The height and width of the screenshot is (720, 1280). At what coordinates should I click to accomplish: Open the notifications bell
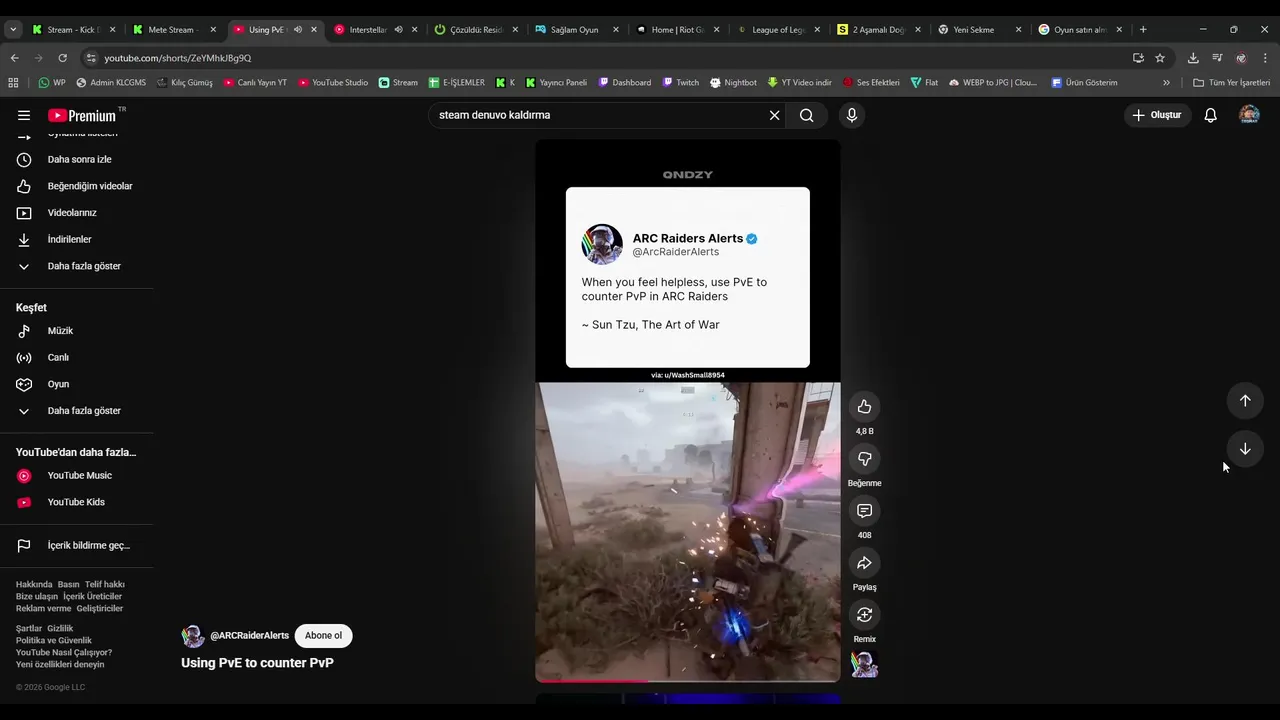coord(1210,115)
